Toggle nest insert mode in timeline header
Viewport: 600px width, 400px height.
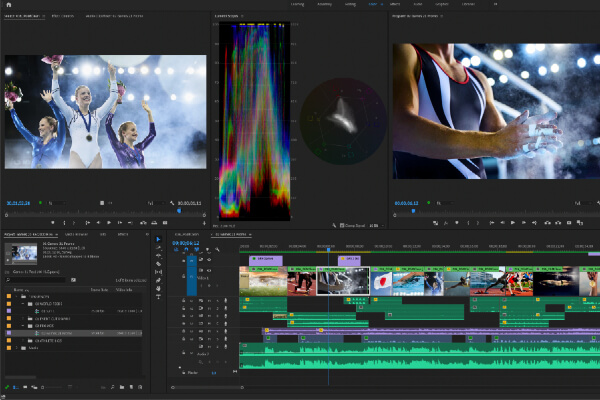point(176,250)
